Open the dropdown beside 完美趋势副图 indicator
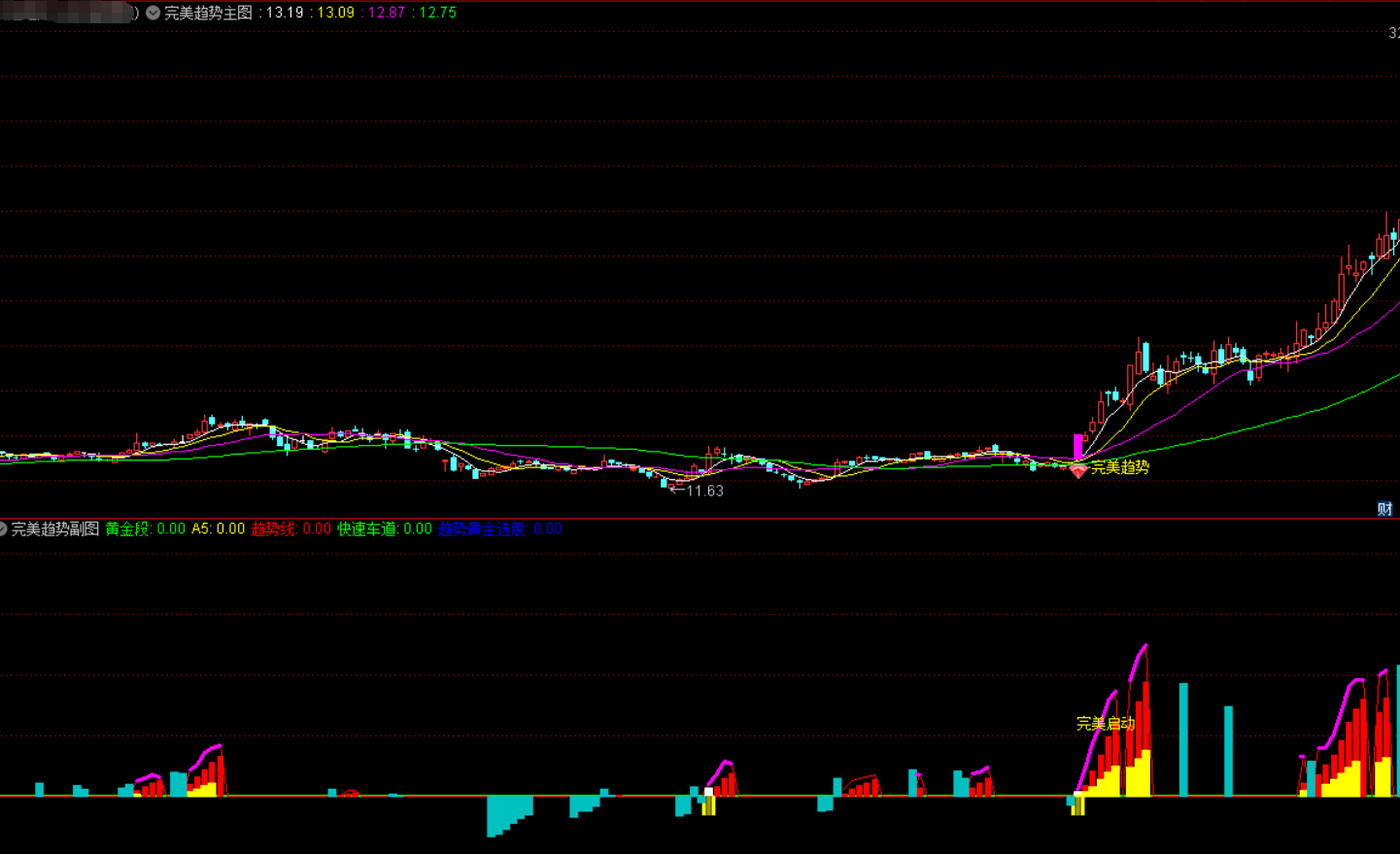Screen dimensions: 1400x854 (3, 529)
